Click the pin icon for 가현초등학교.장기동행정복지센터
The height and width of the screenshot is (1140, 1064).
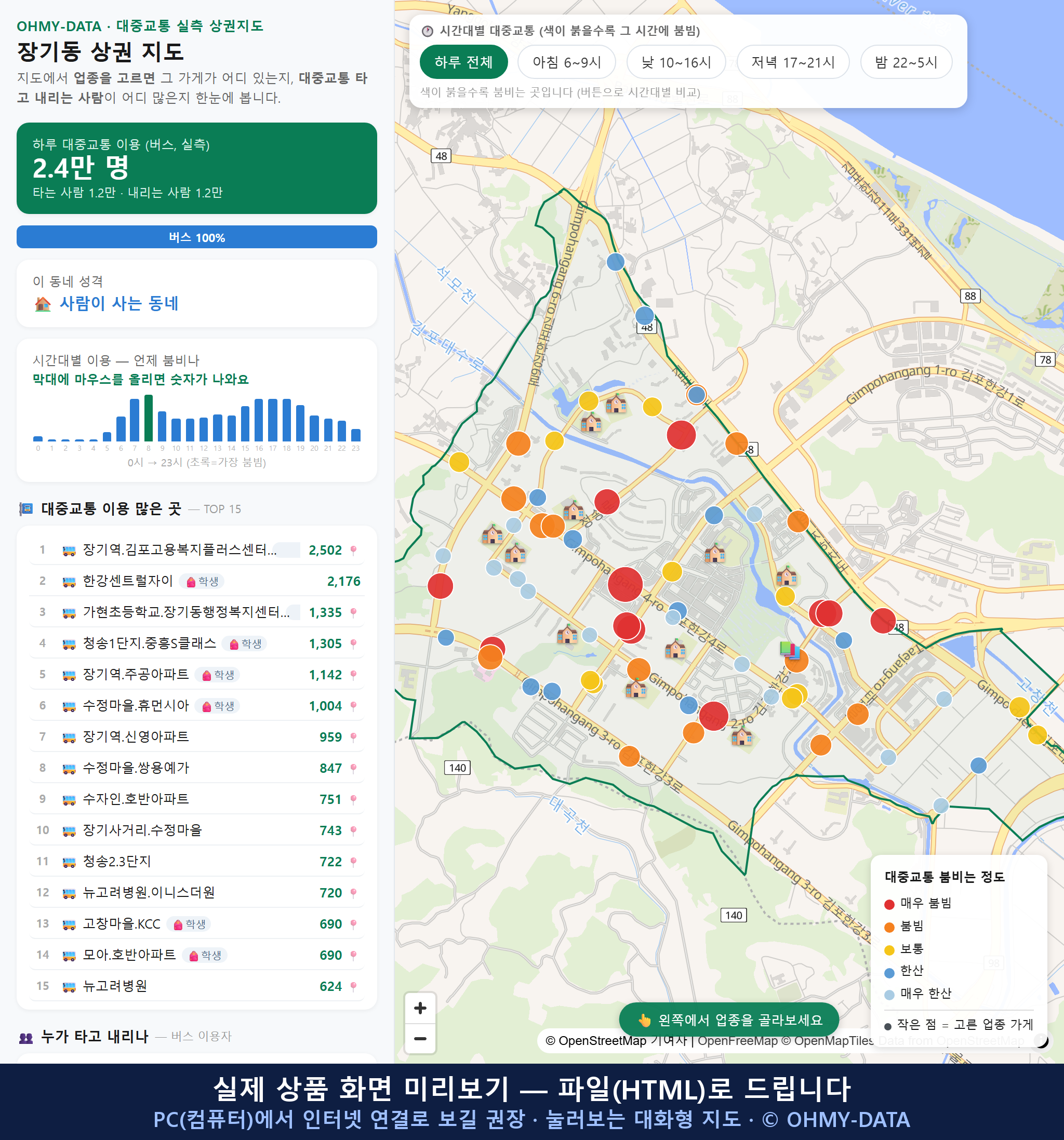tap(353, 612)
